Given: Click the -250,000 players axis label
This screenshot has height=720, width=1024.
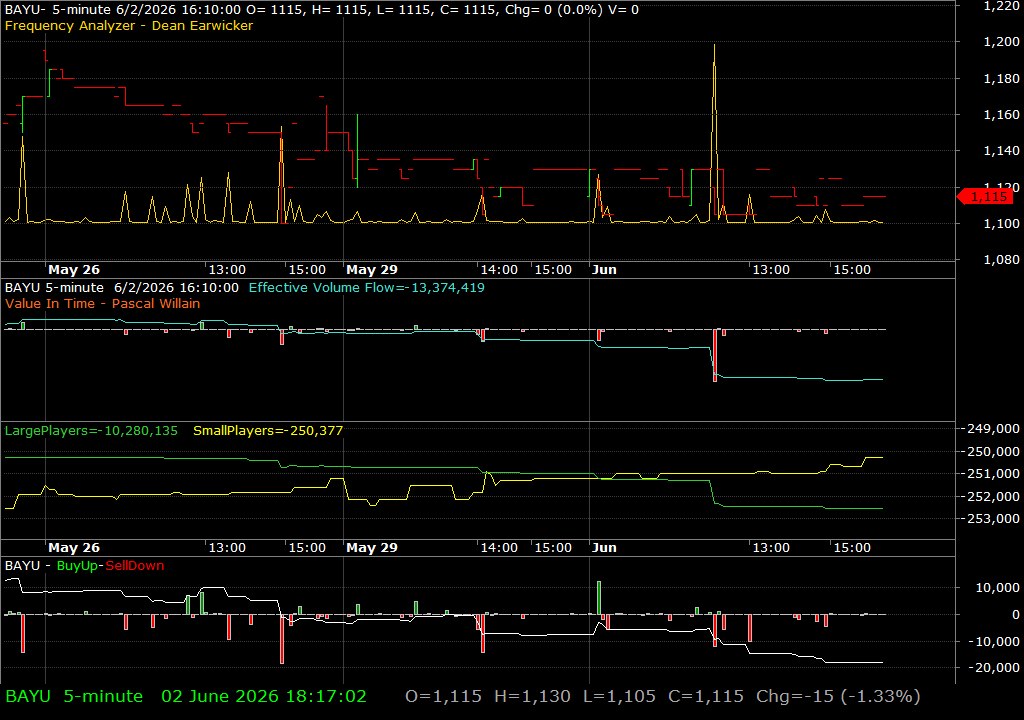Looking at the screenshot, I should (993, 451).
